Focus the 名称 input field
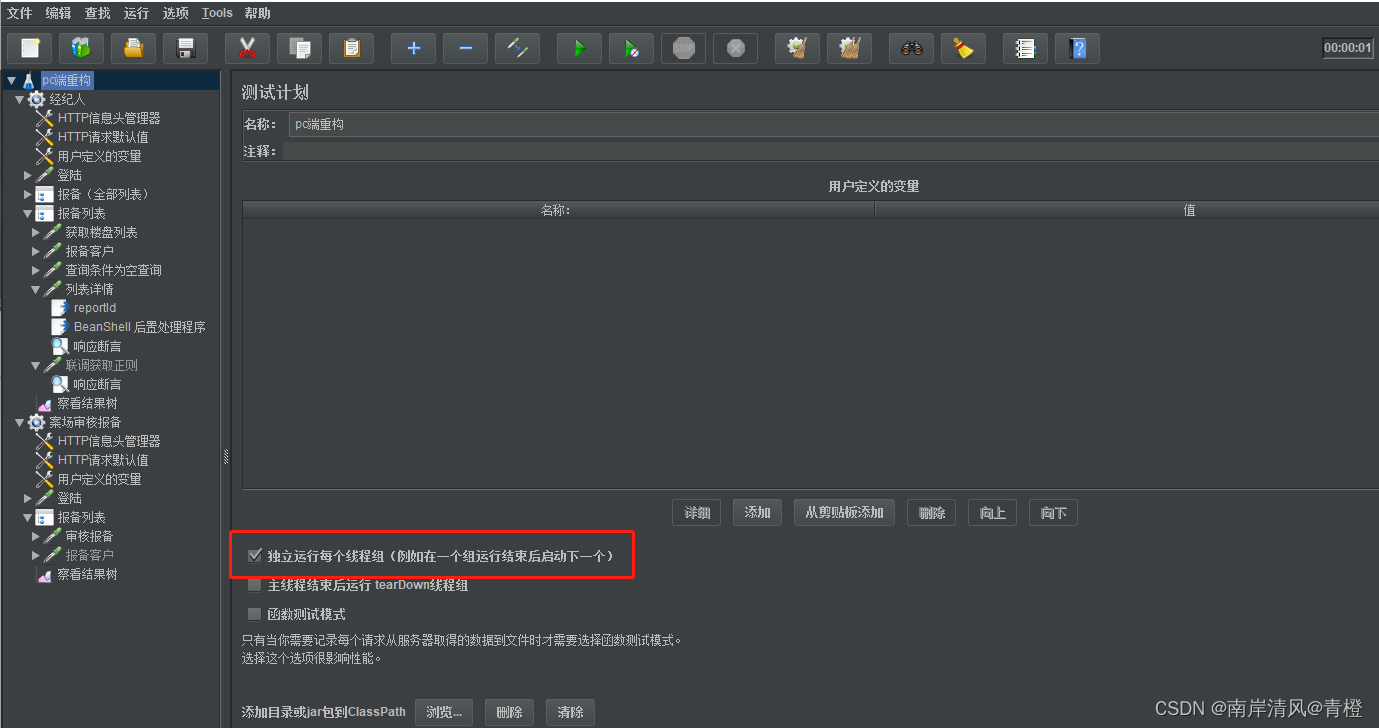This screenshot has height=728, width=1379. pos(833,124)
